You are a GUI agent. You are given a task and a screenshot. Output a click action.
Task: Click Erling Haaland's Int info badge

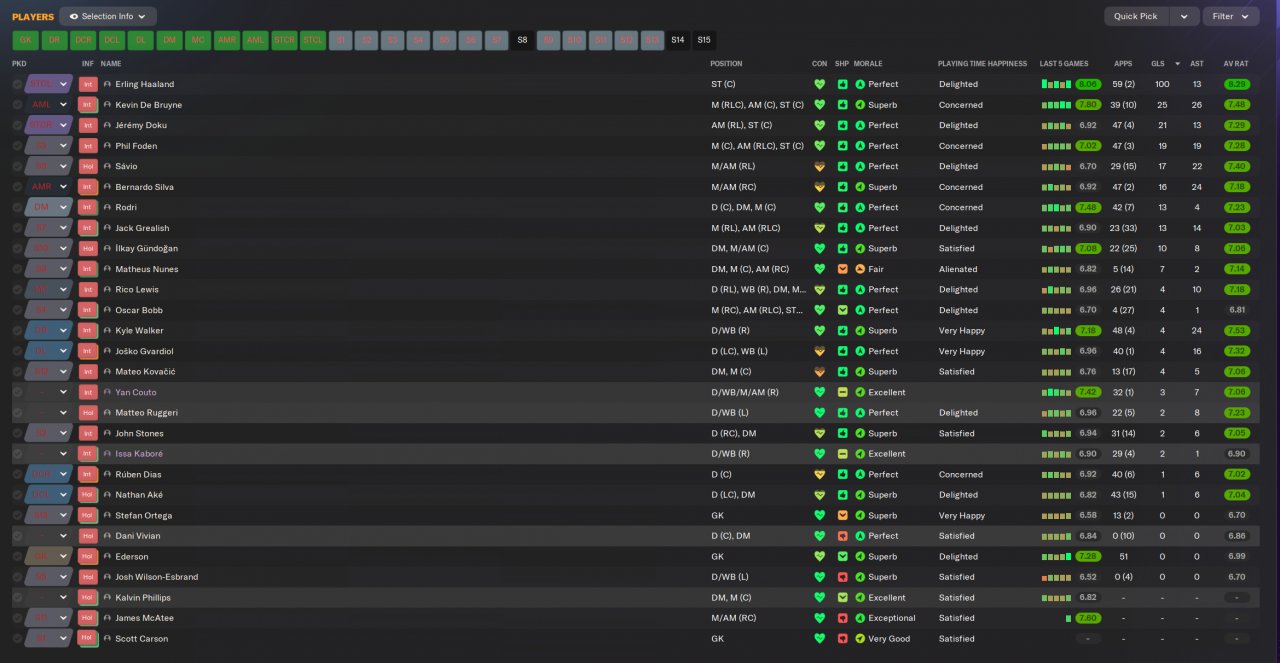88,84
